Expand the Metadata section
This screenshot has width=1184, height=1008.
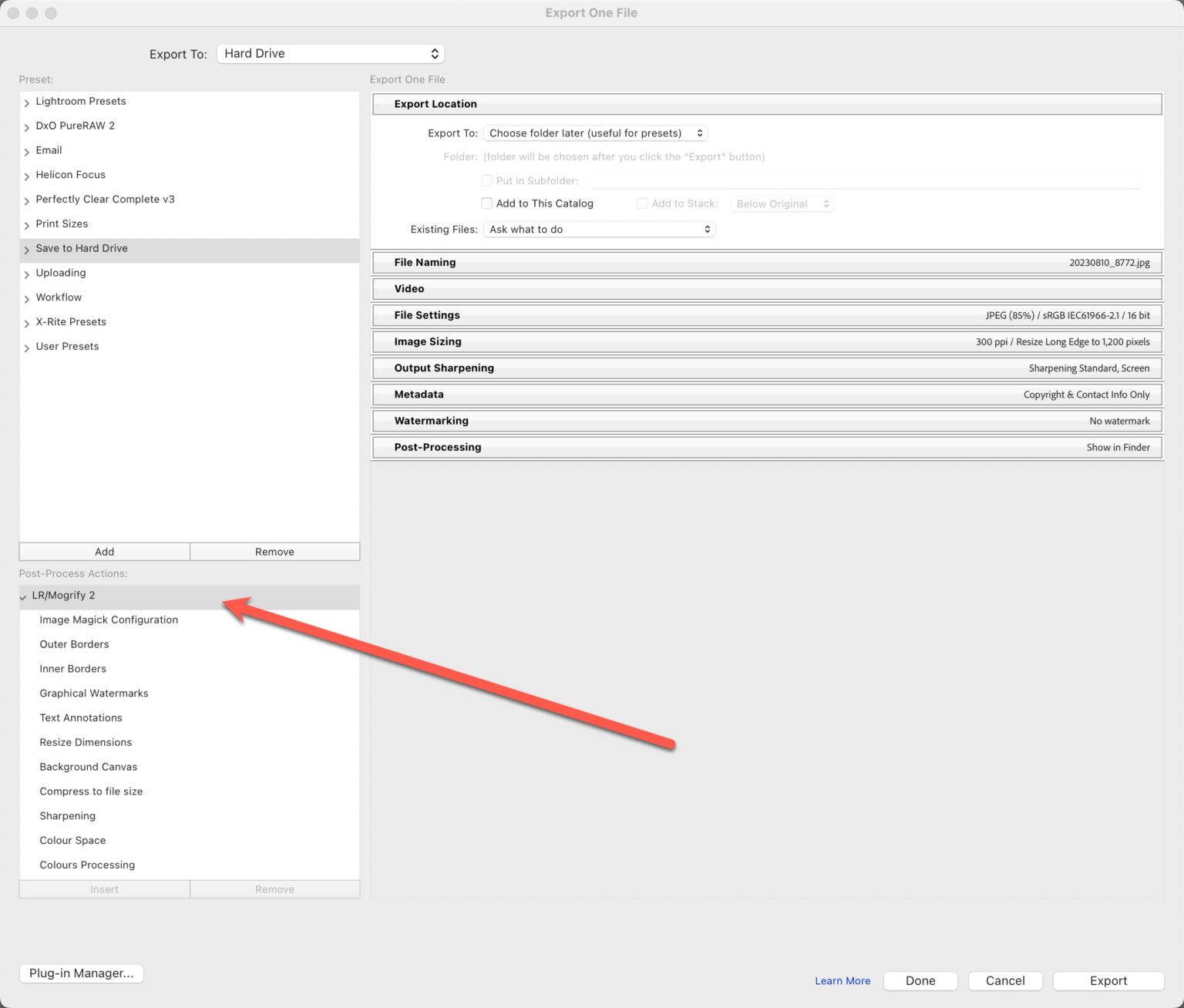click(x=419, y=394)
